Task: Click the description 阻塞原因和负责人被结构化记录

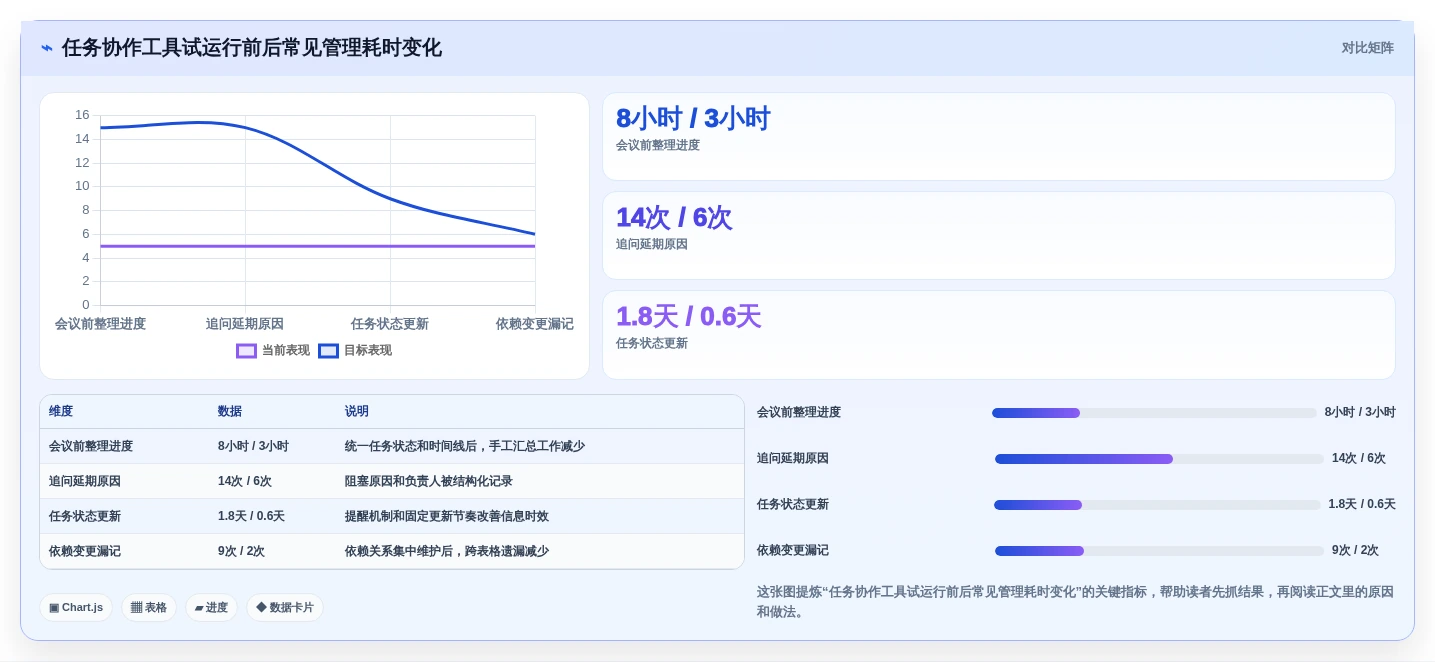Action: click(x=429, y=481)
